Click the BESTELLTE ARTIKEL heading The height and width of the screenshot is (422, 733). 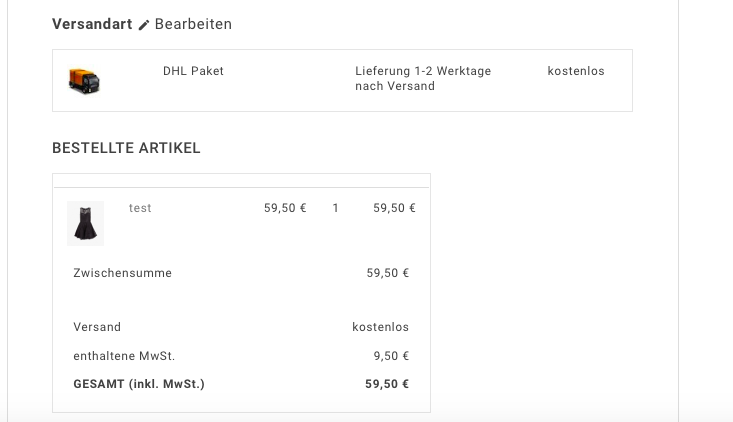(126, 148)
